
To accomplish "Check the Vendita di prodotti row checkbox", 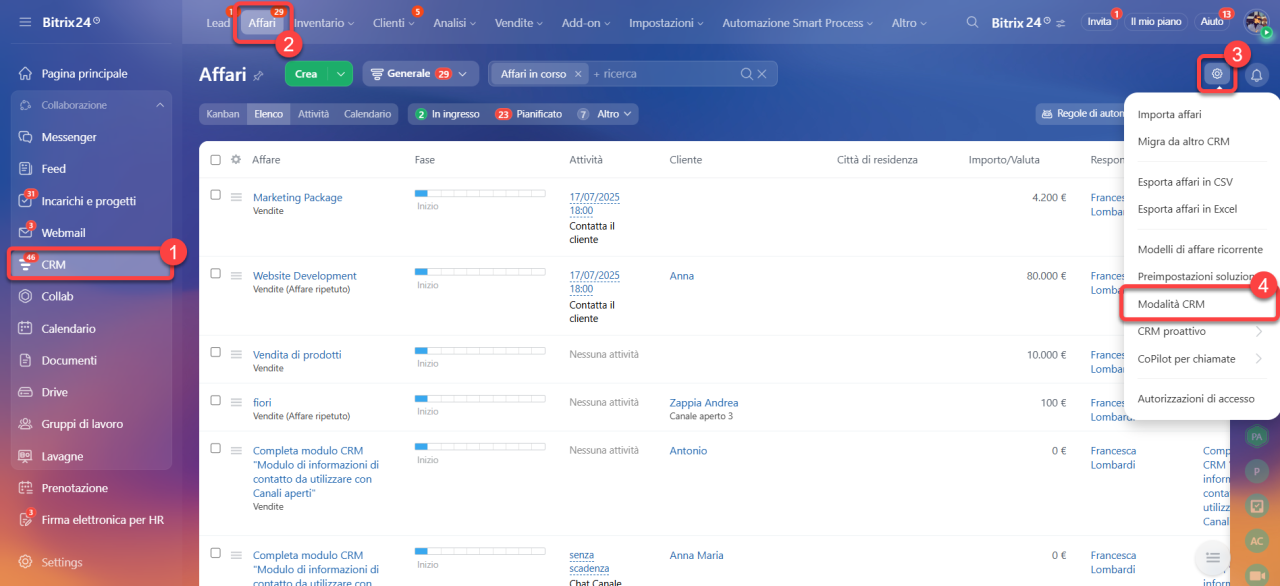I will point(215,352).
